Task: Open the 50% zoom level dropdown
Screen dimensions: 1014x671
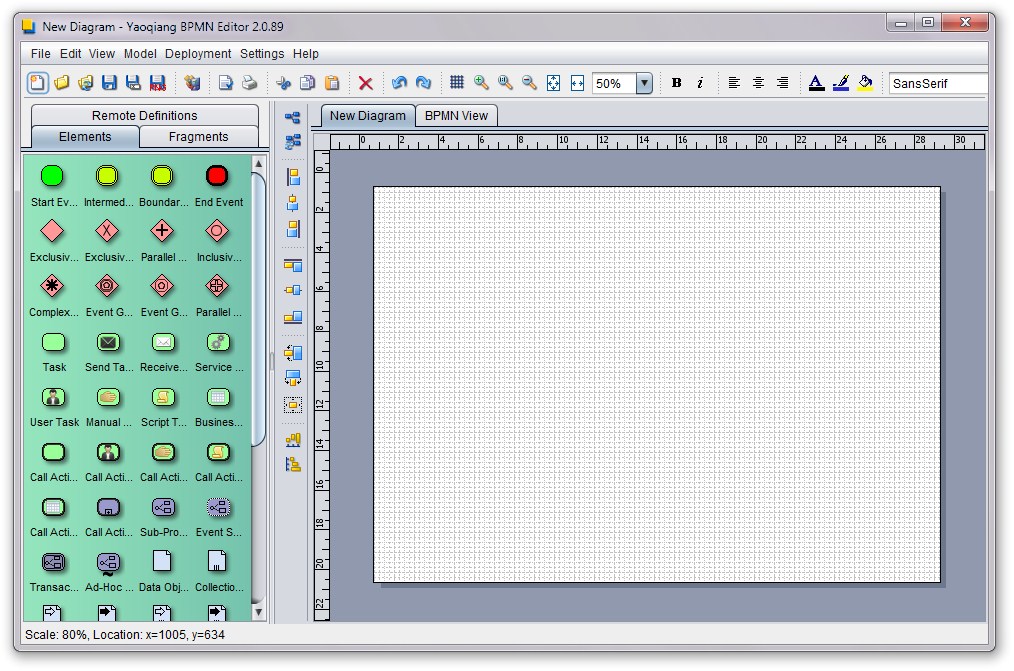Action: pyautogui.click(x=644, y=83)
